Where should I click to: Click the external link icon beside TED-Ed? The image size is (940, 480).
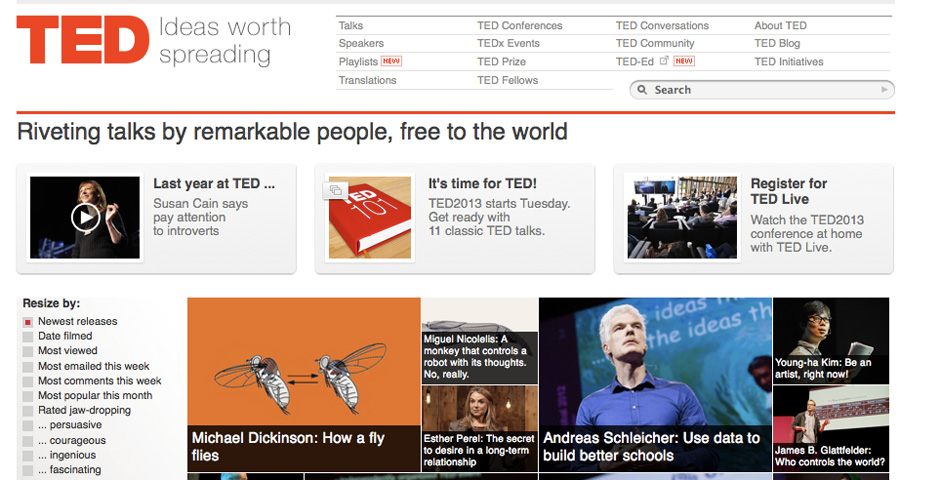pos(664,61)
